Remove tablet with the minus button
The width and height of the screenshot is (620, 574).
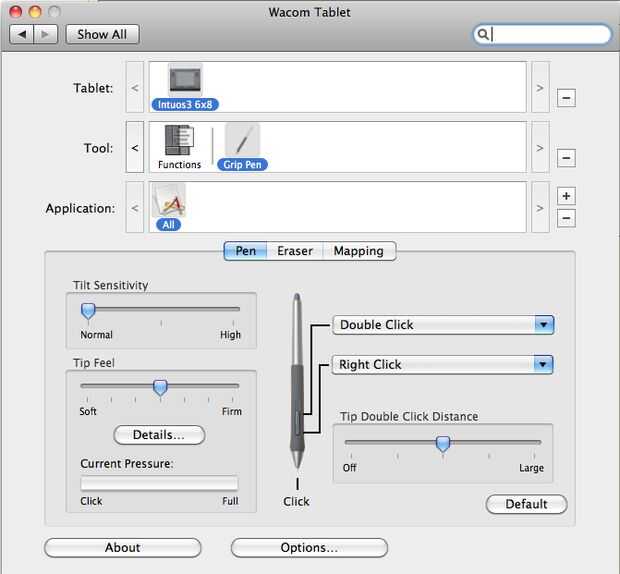pyautogui.click(x=566, y=98)
